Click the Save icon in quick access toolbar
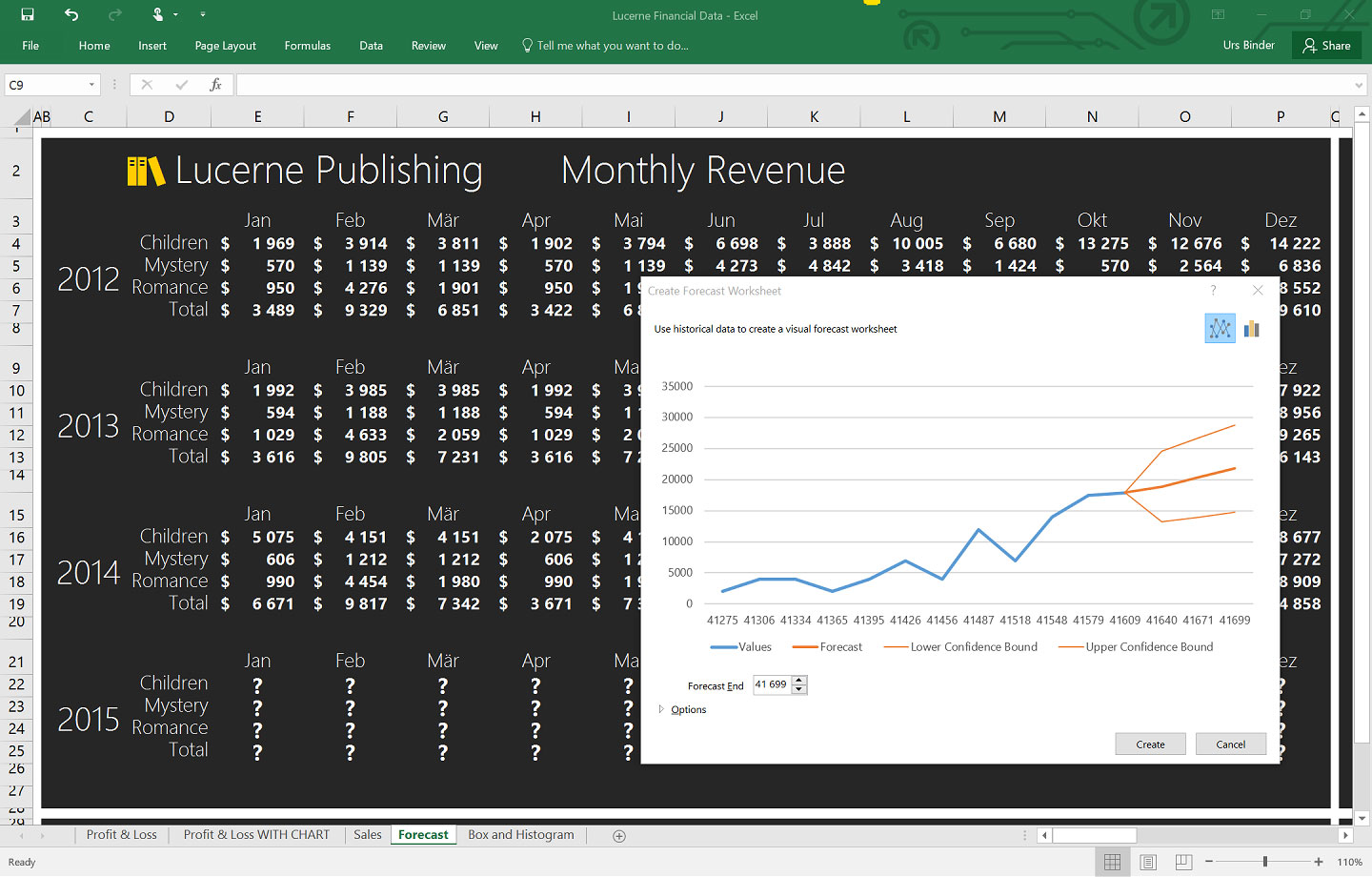Screen dimensions: 1372x877 (28, 14)
